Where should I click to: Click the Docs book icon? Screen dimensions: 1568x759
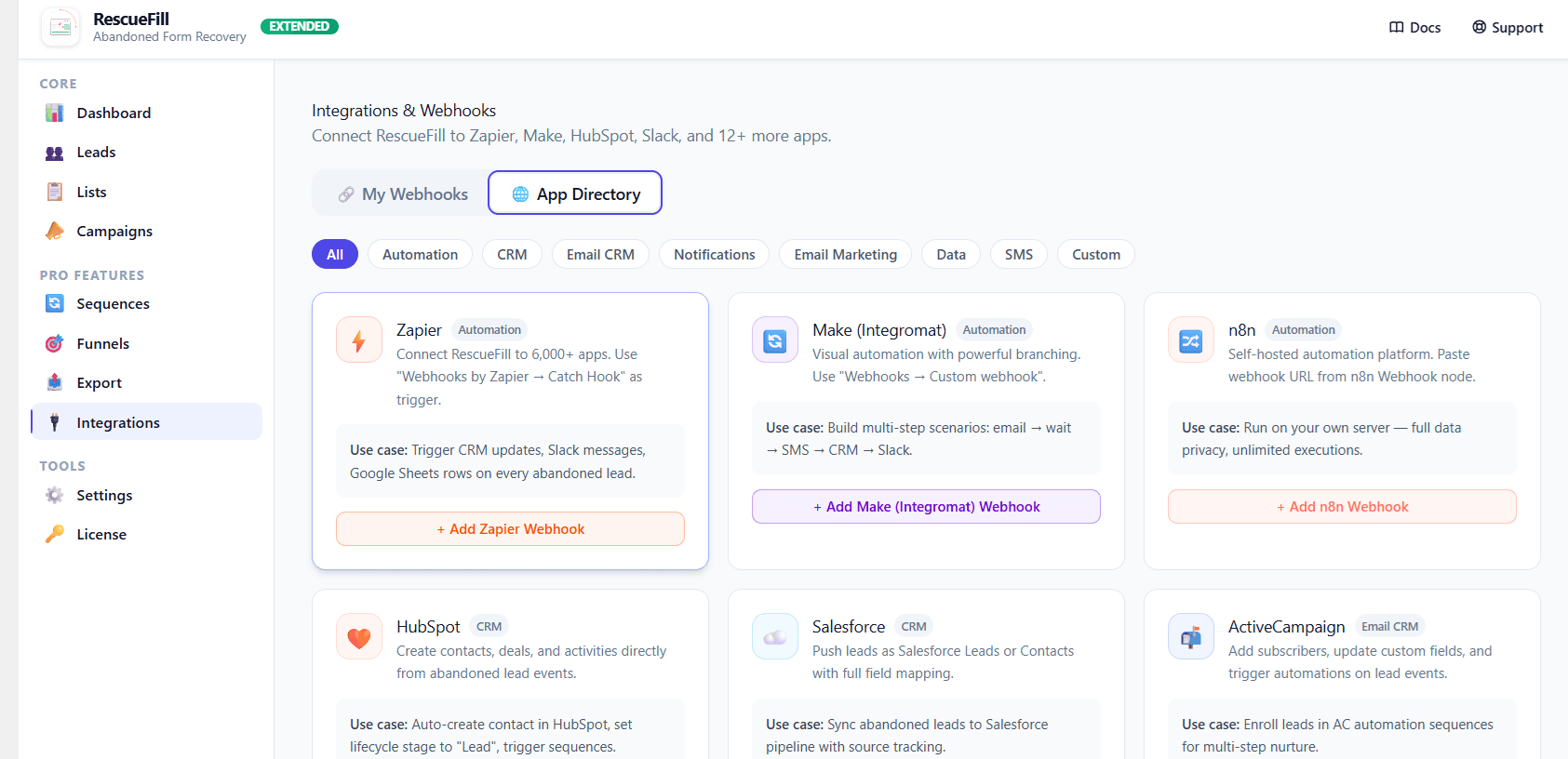1396,27
